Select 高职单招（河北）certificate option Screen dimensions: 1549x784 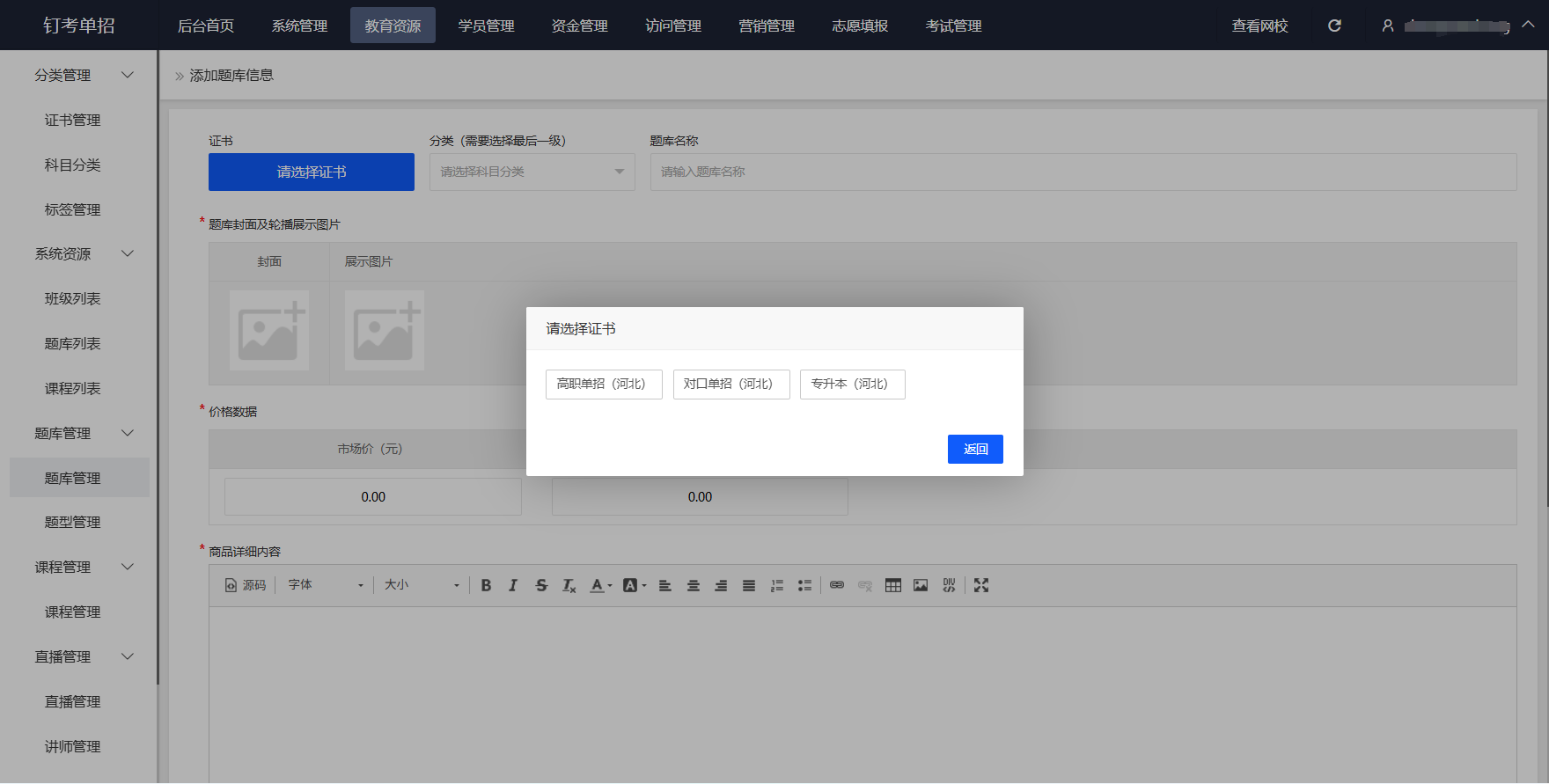(604, 385)
